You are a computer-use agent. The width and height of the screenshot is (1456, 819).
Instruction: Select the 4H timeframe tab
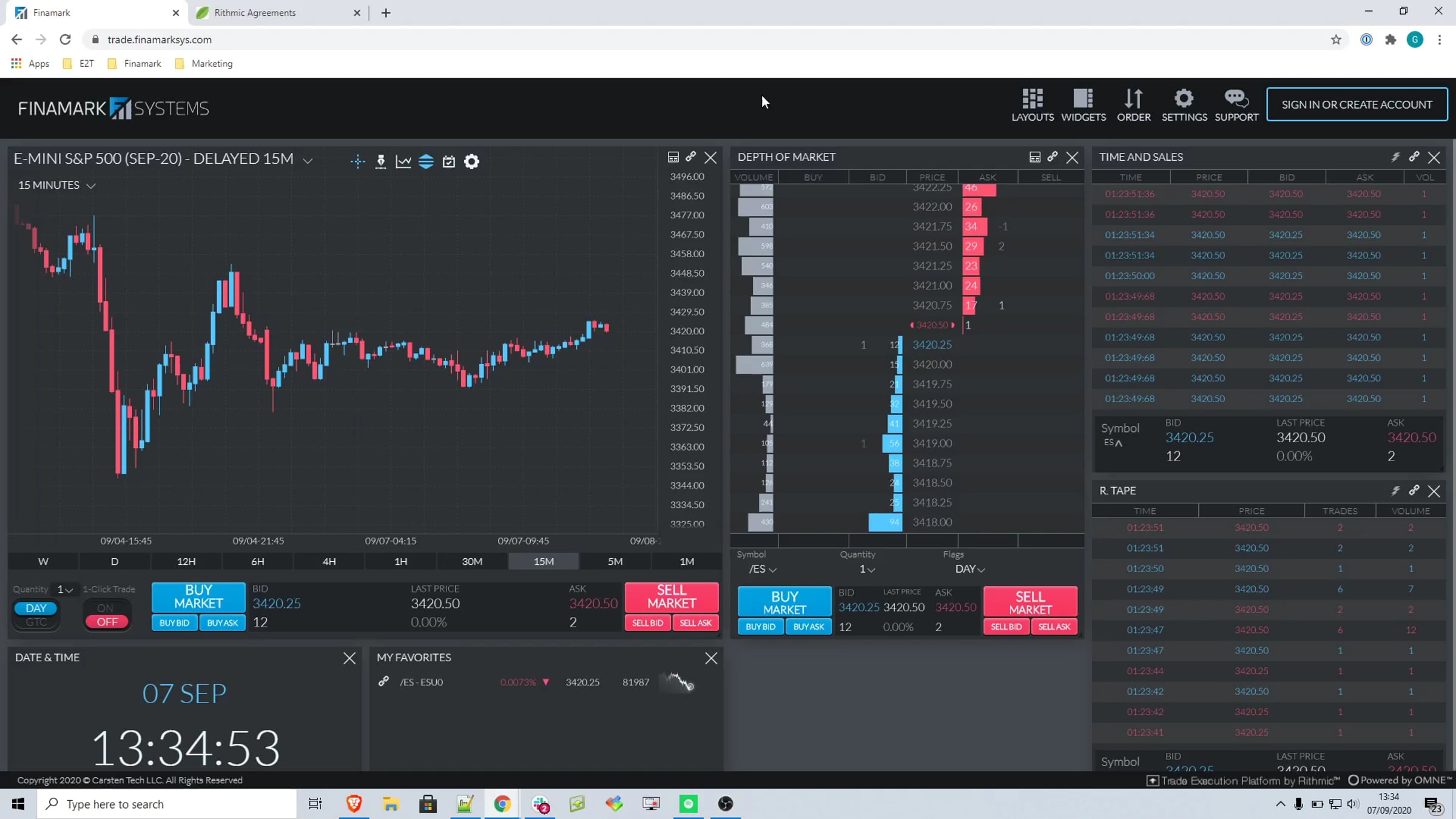coord(329,562)
